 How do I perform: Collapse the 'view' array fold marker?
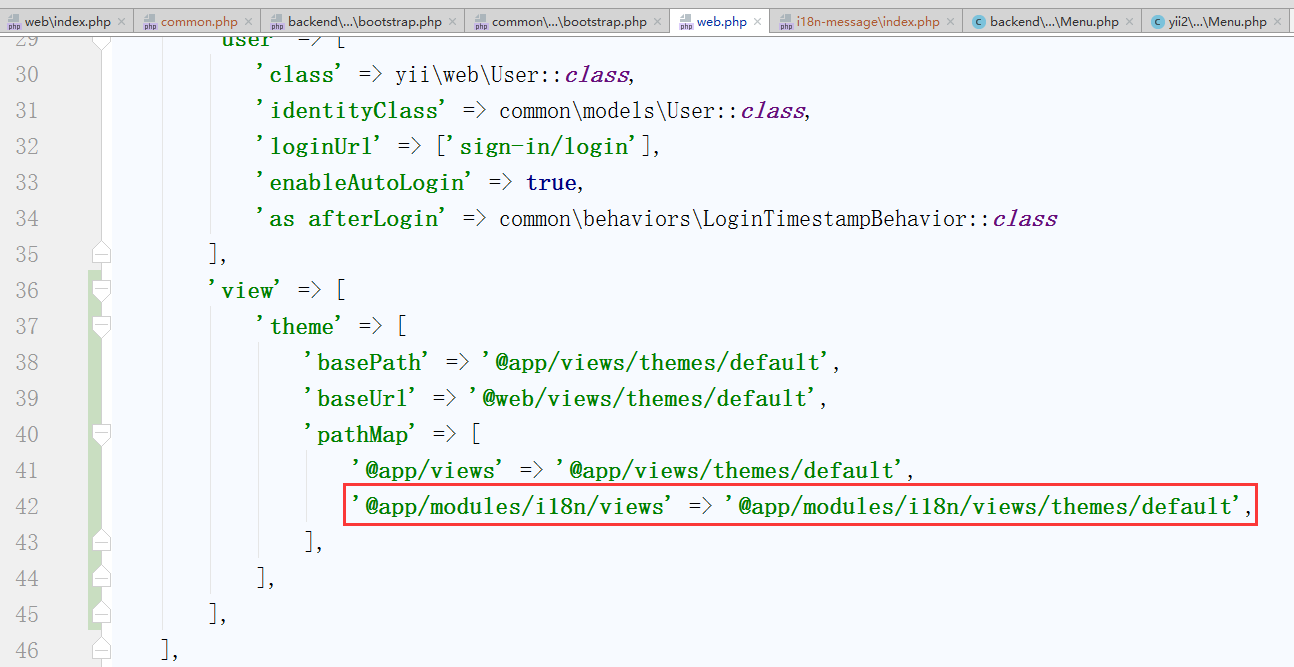[100, 290]
